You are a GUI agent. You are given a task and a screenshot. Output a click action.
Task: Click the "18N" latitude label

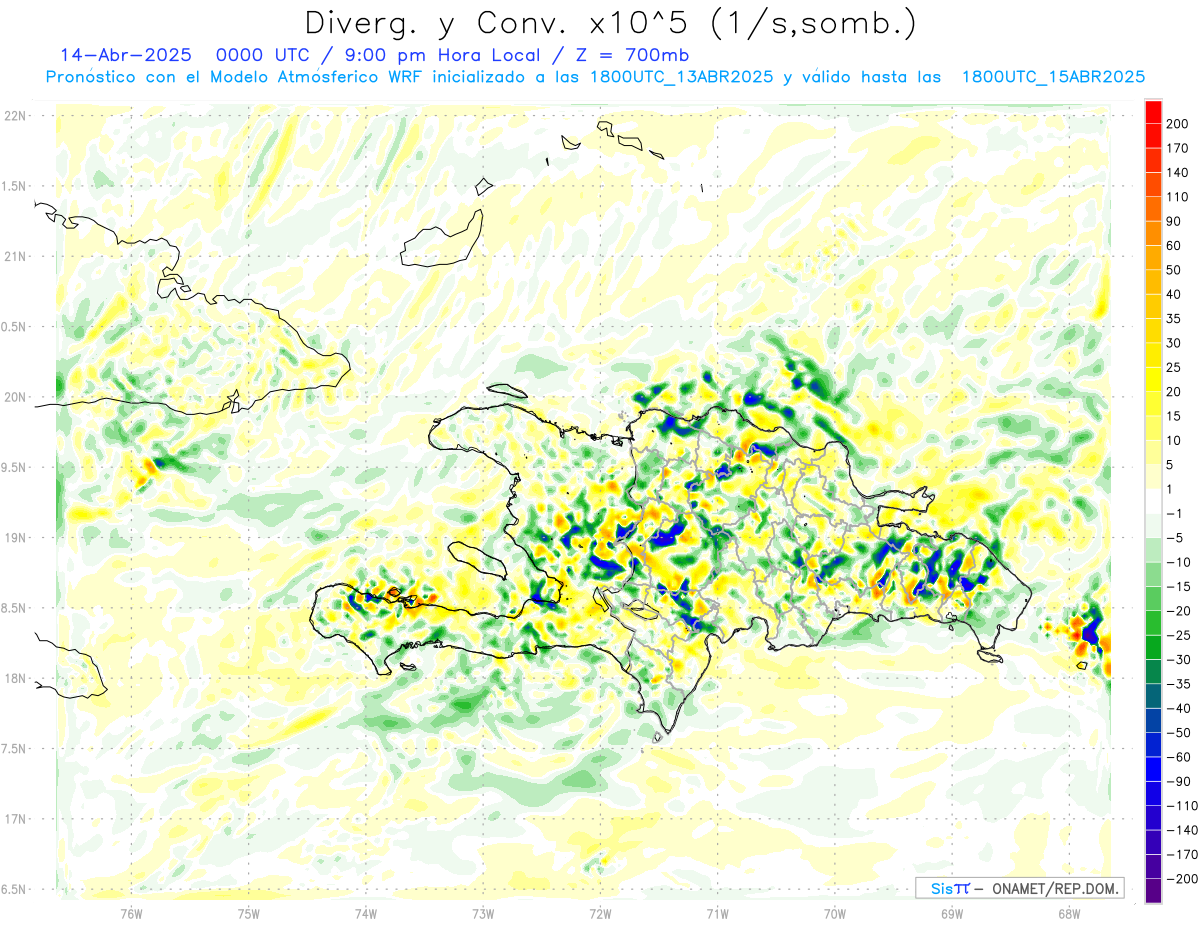[16, 678]
